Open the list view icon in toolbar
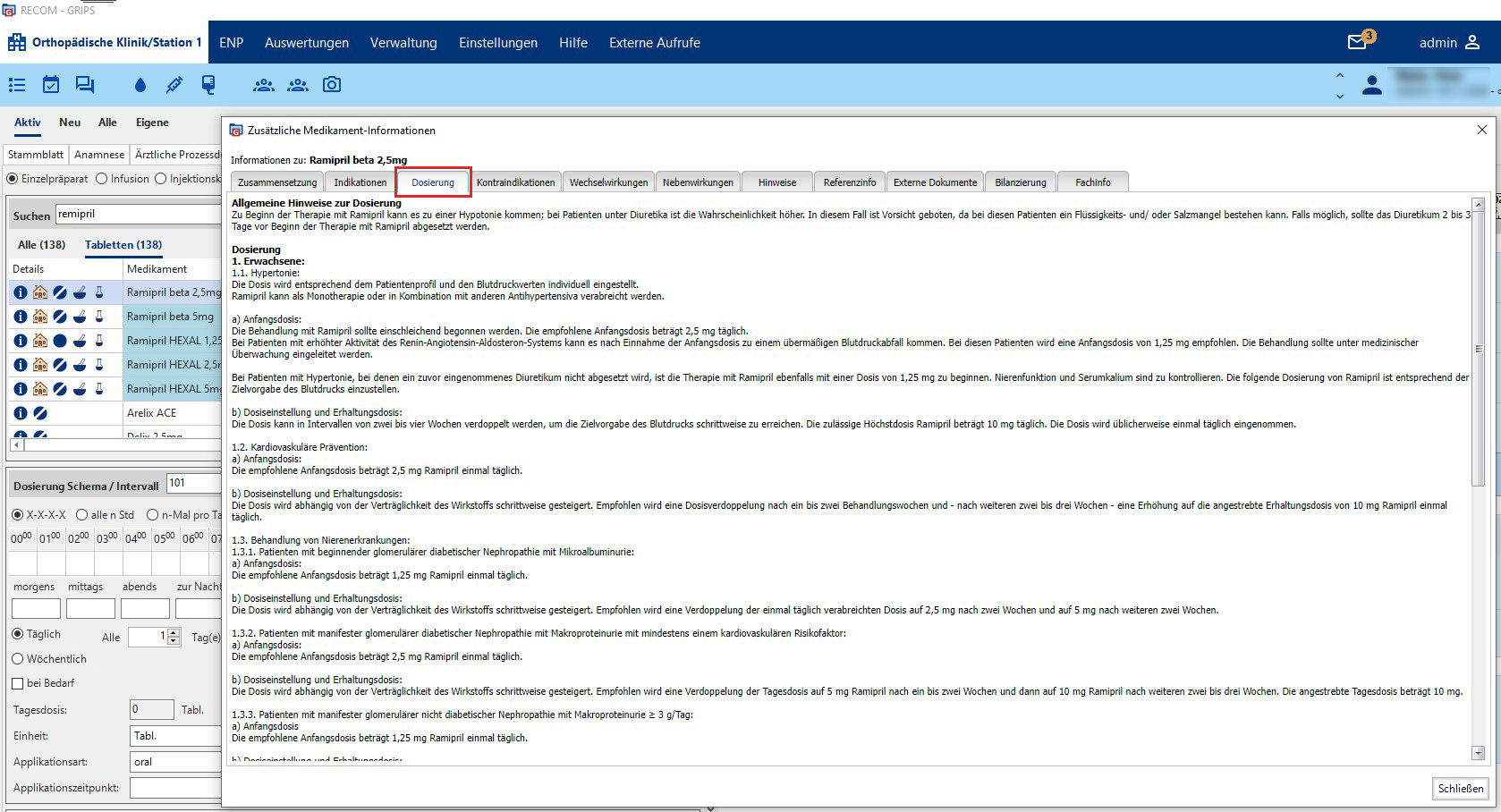 click(x=17, y=85)
